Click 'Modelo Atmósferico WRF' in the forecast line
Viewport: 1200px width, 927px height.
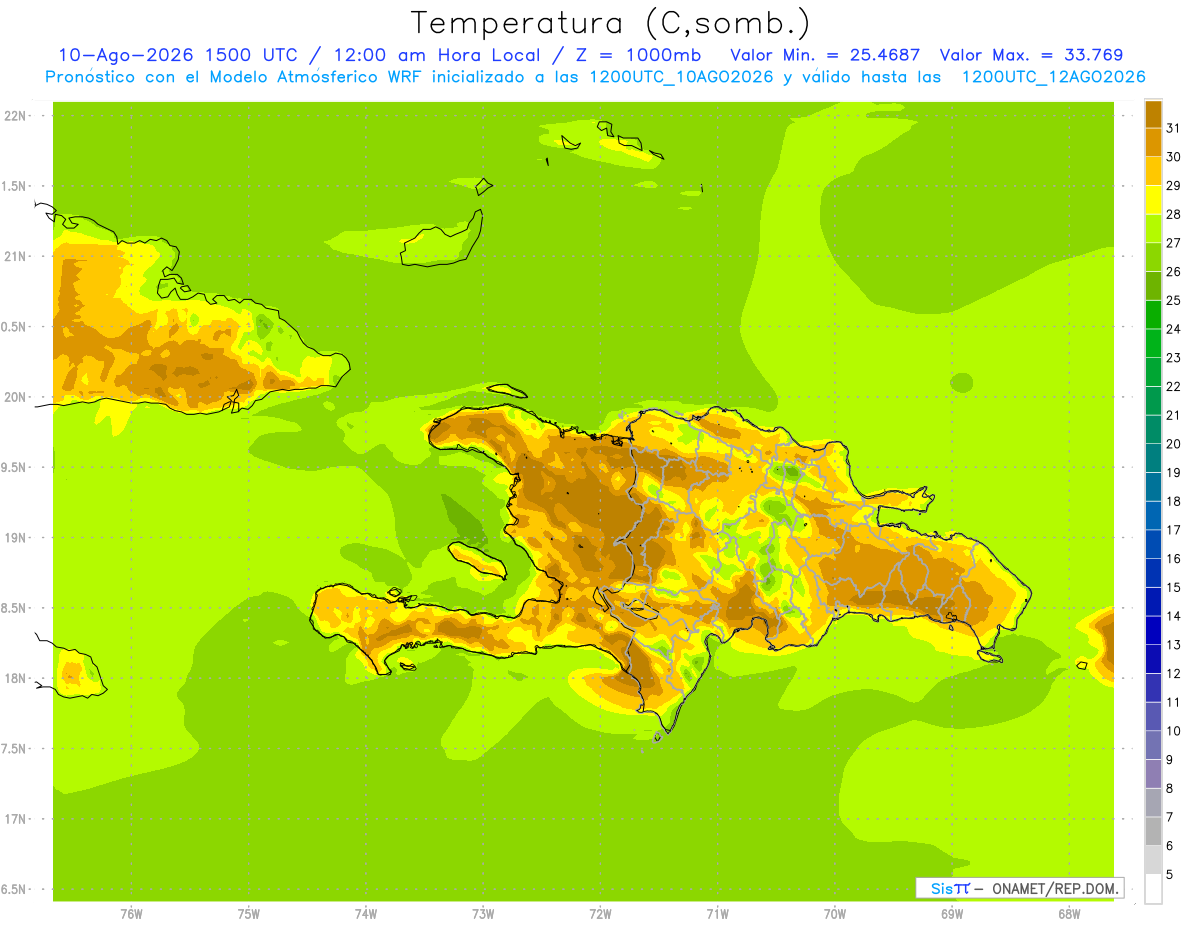(x=315, y=77)
